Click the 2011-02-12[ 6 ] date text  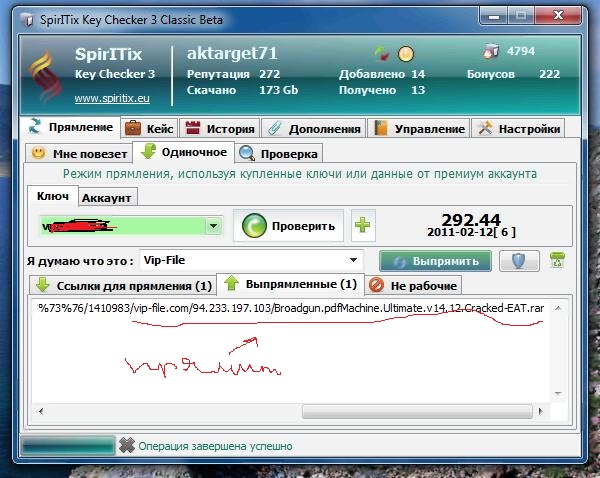pos(471,232)
